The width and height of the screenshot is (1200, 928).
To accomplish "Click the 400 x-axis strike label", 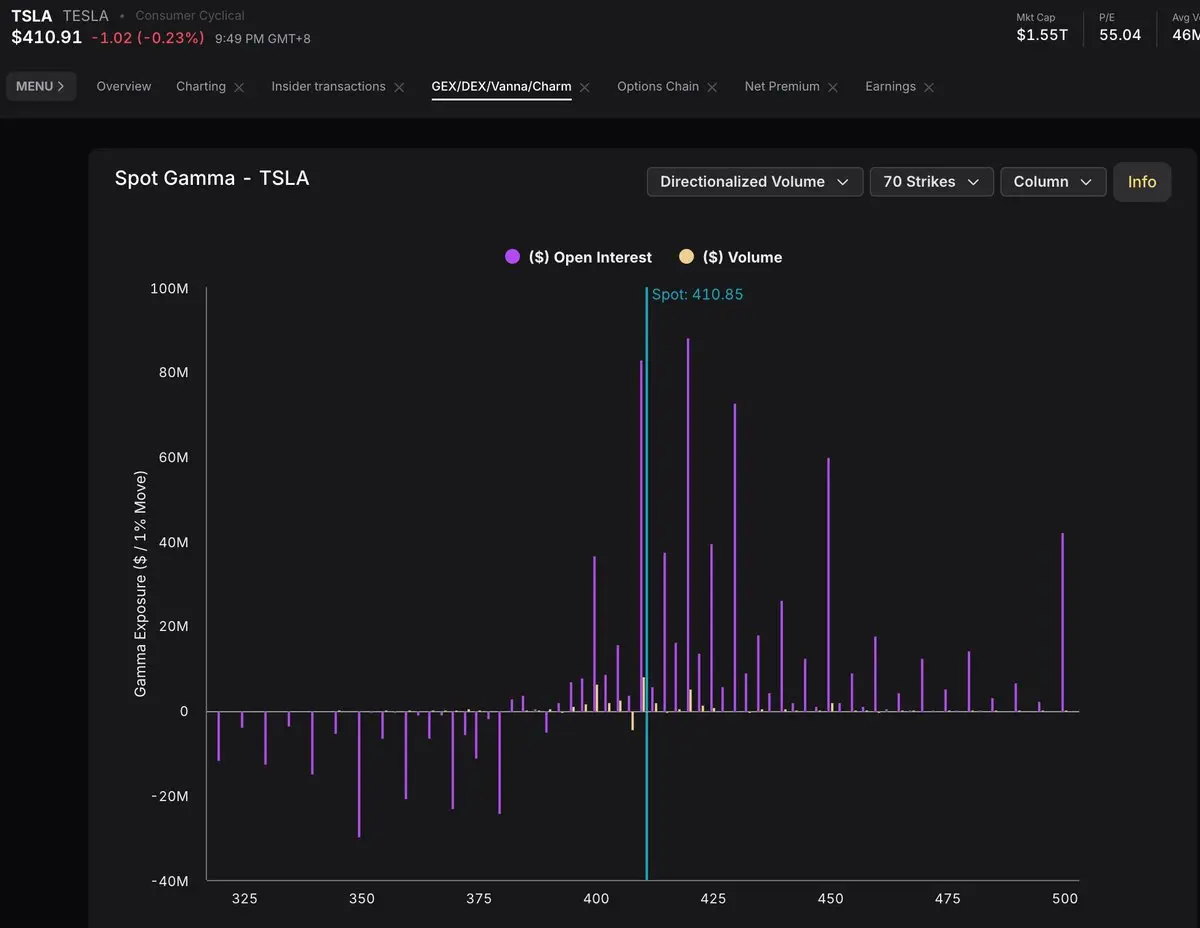I will pos(596,898).
